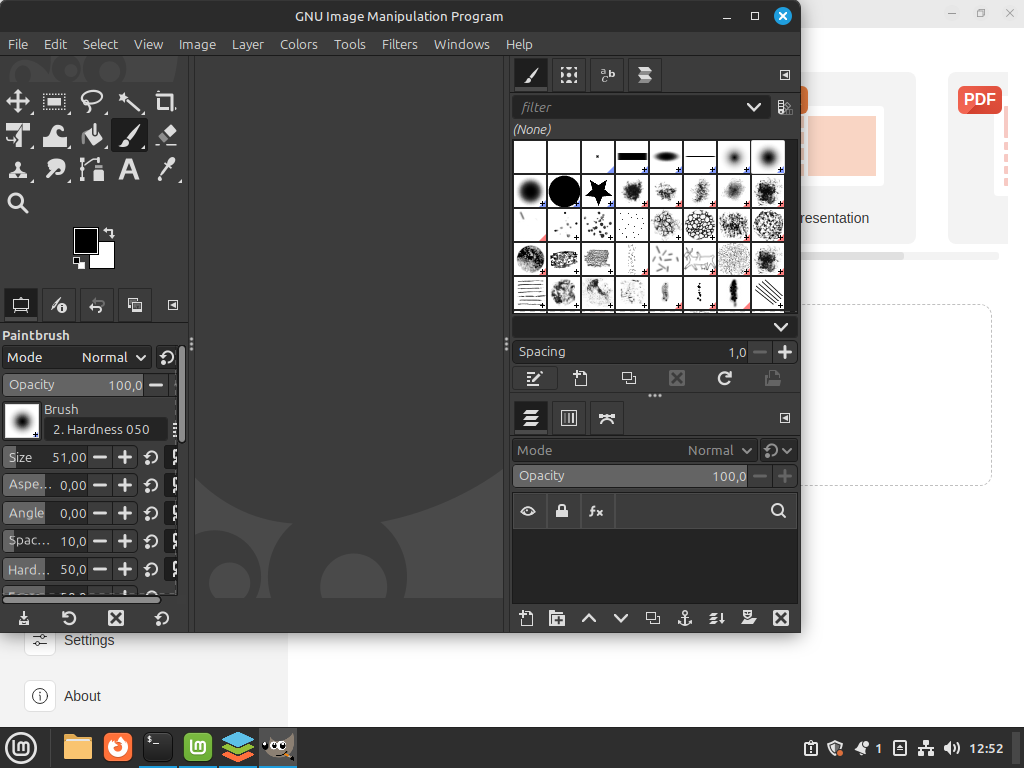Switch to the Device Status tab
1024x768 pixels.
pyautogui.click(x=59, y=305)
